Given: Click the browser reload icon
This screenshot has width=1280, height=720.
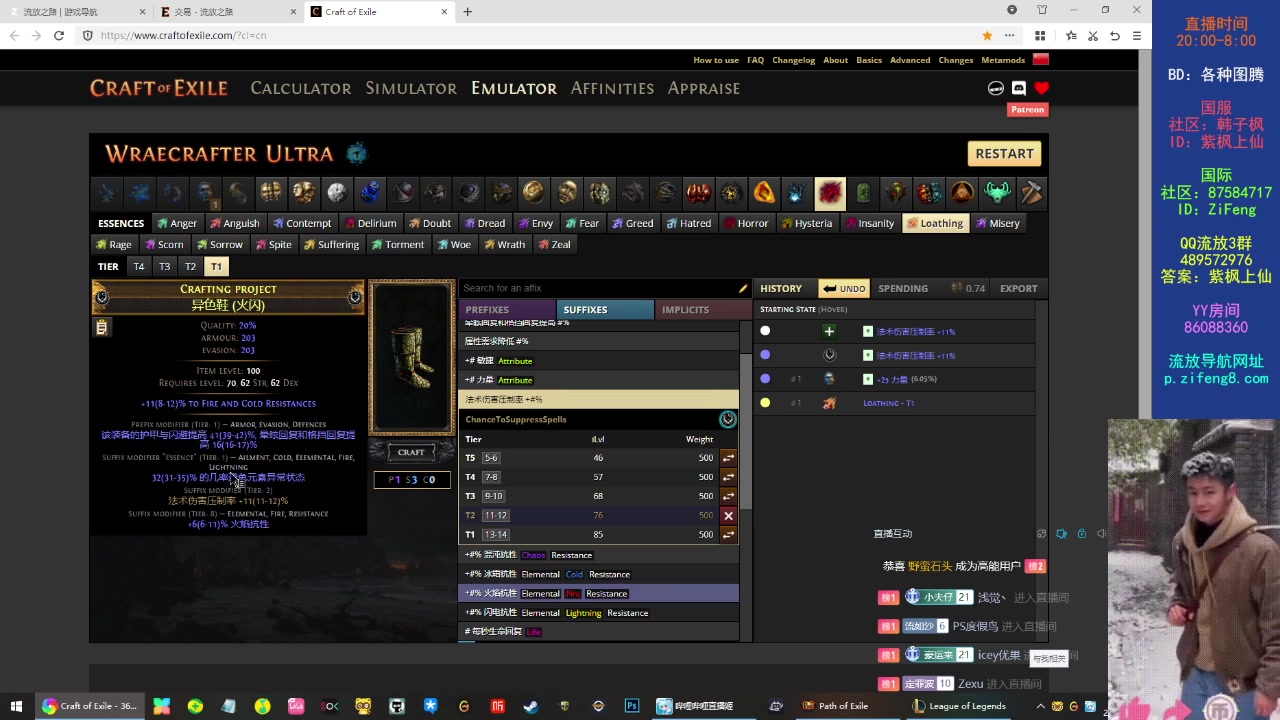Looking at the screenshot, I should (x=59, y=35).
